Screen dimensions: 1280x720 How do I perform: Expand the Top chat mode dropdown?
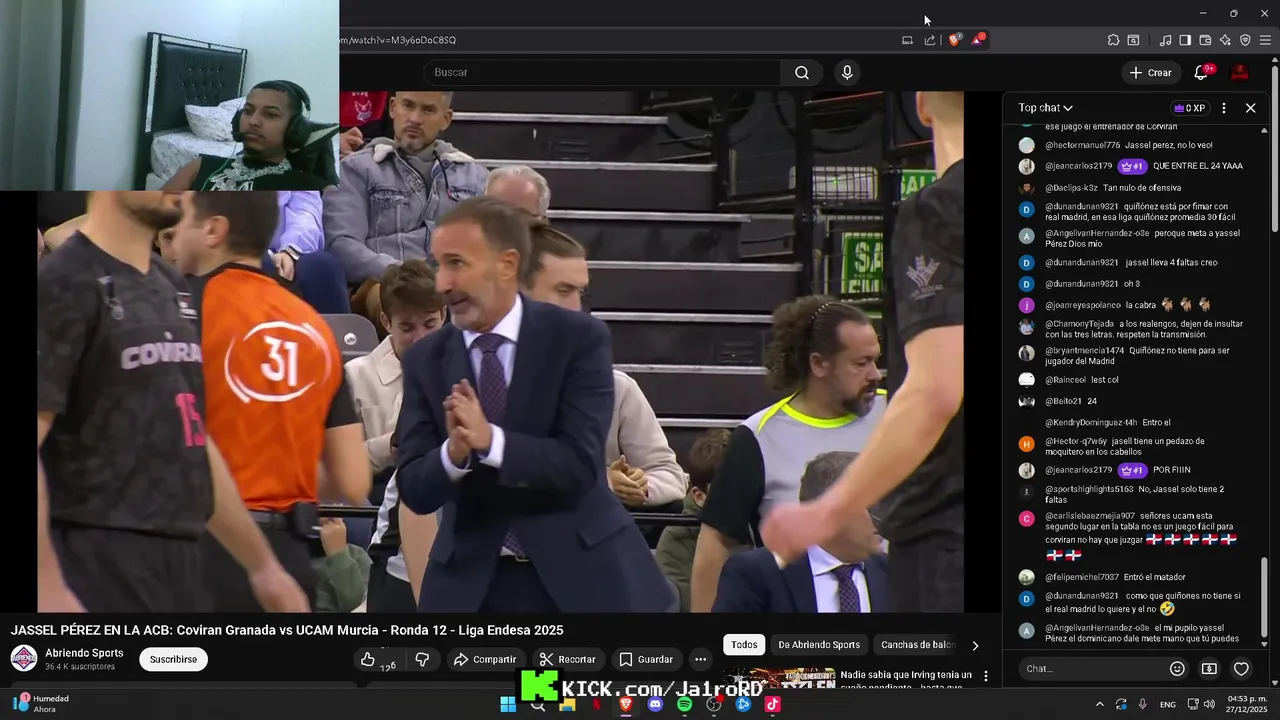1046,108
